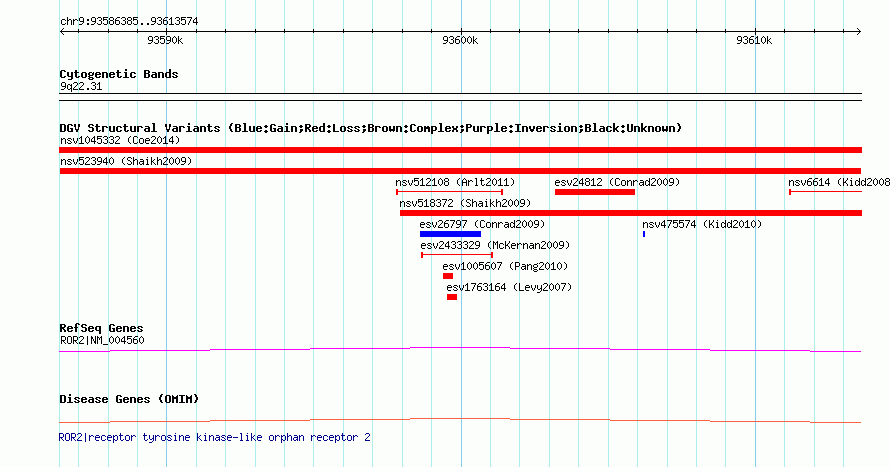Viewport: 890px width, 467px height.
Task: Click the cytogenetic band bar 9q22.31
Action: tap(460, 97)
